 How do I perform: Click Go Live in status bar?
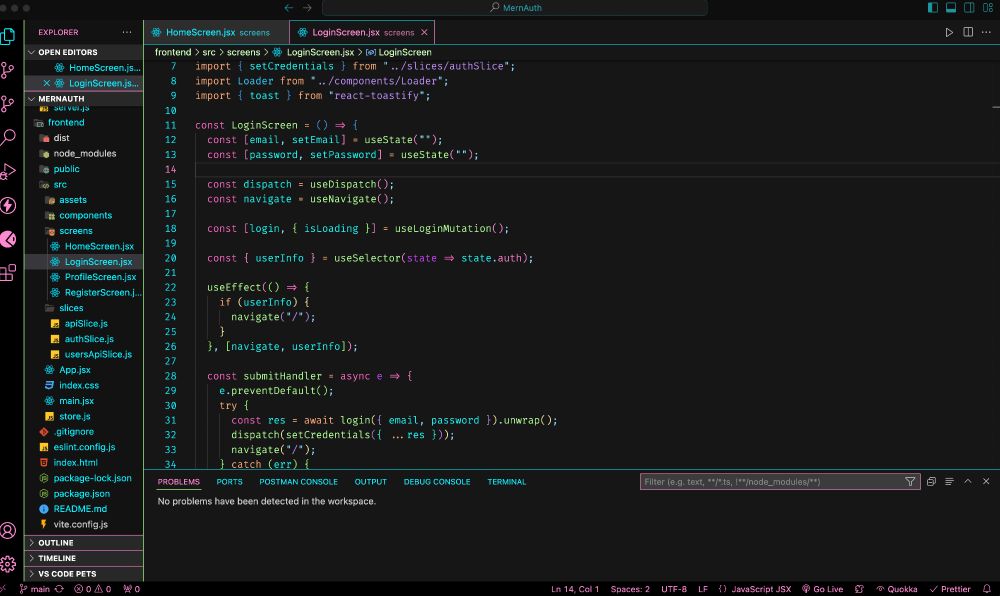(x=823, y=589)
